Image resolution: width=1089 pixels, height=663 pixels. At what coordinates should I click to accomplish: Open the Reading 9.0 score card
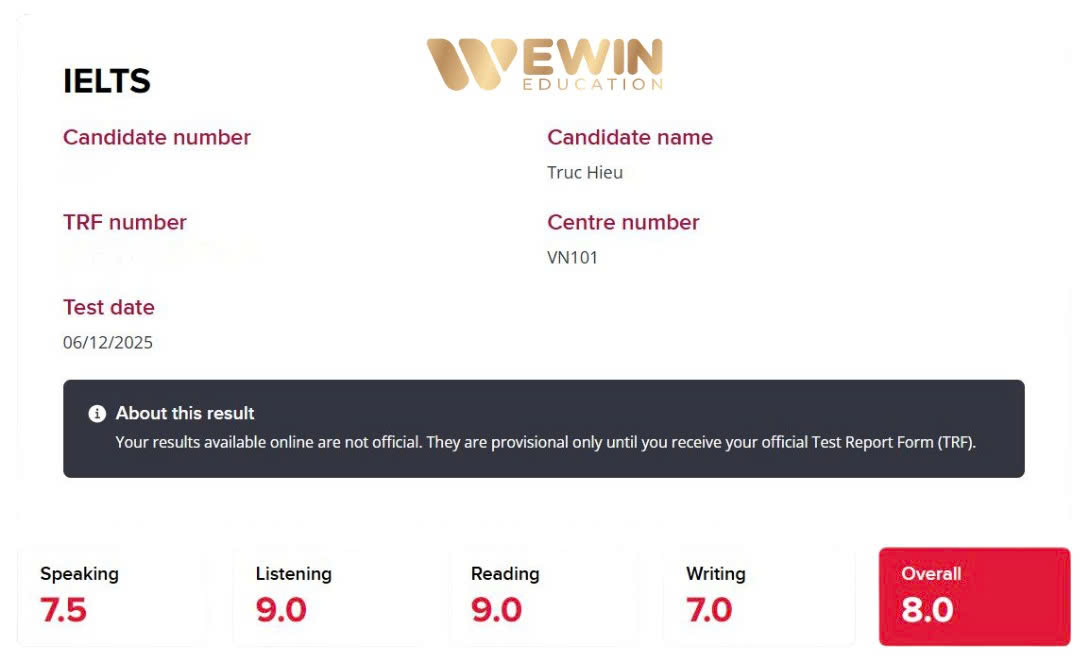(543, 596)
